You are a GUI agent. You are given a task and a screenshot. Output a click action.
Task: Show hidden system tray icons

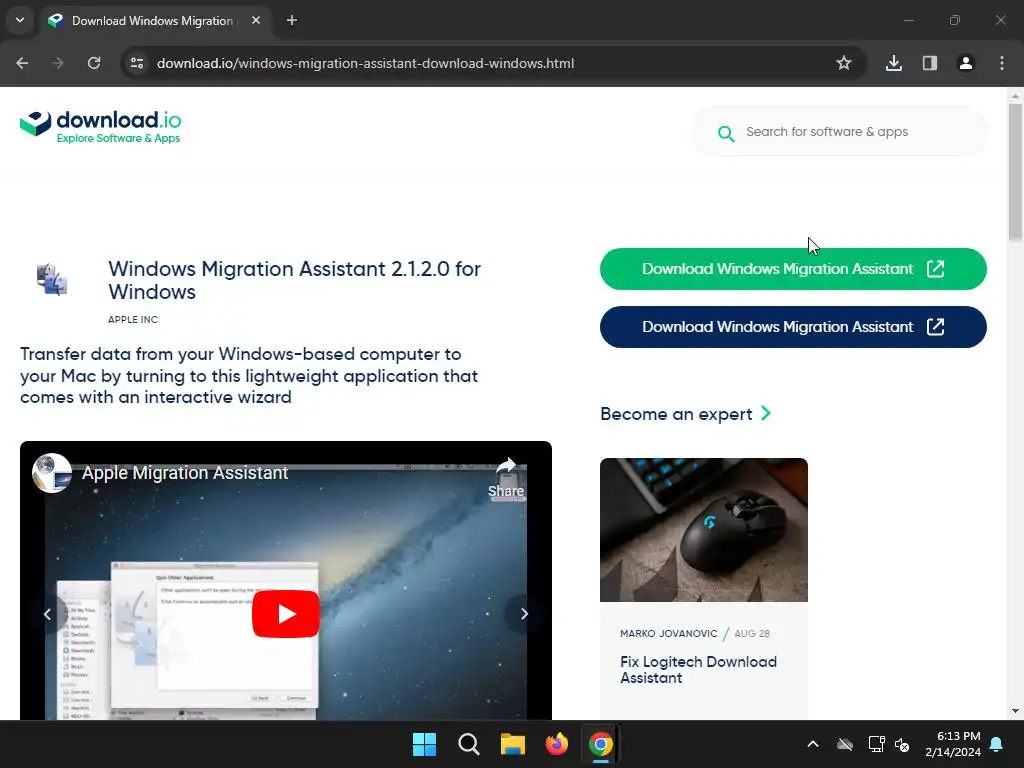click(x=813, y=744)
